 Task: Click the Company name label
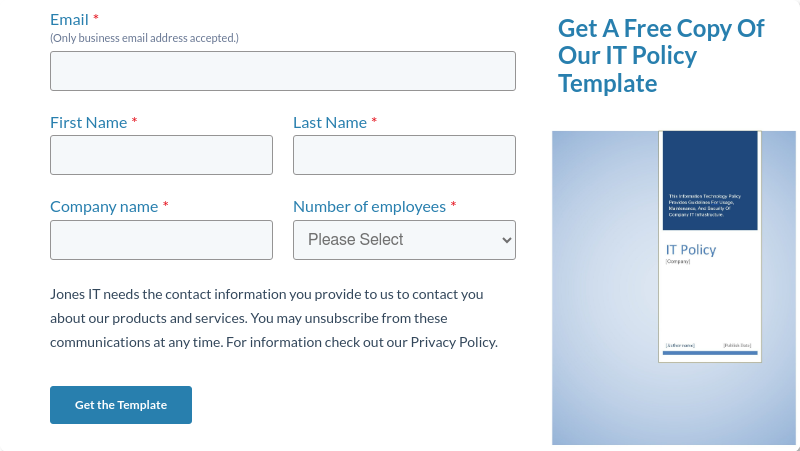click(104, 206)
